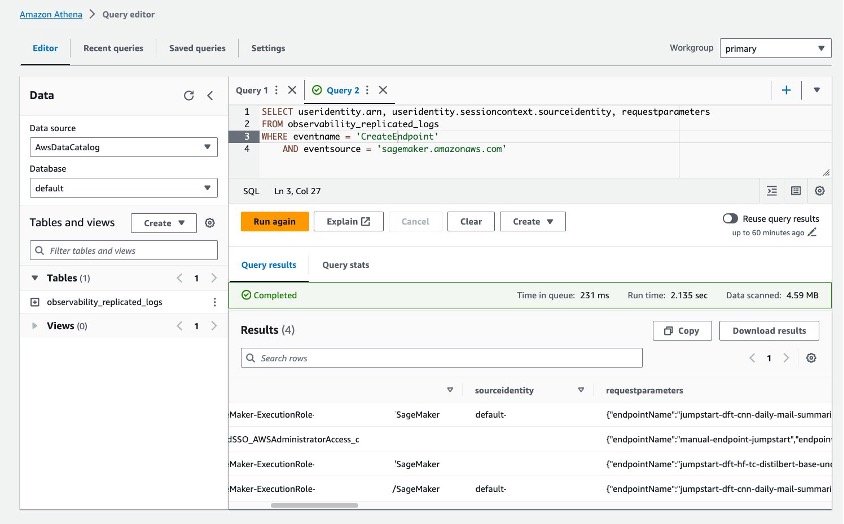The width and height of the screenshot is (844, 524).
Task: Add a new query tab
Action: [x=786, y=90]
